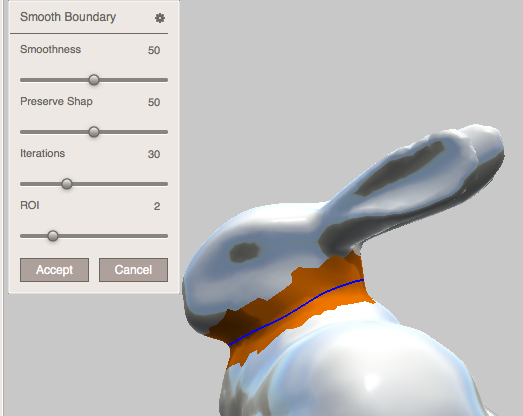Image resolution: width=523 pixels, height=416 pixels.
Task: Open the Smooth Boundary gear settings
Action: 160,18
